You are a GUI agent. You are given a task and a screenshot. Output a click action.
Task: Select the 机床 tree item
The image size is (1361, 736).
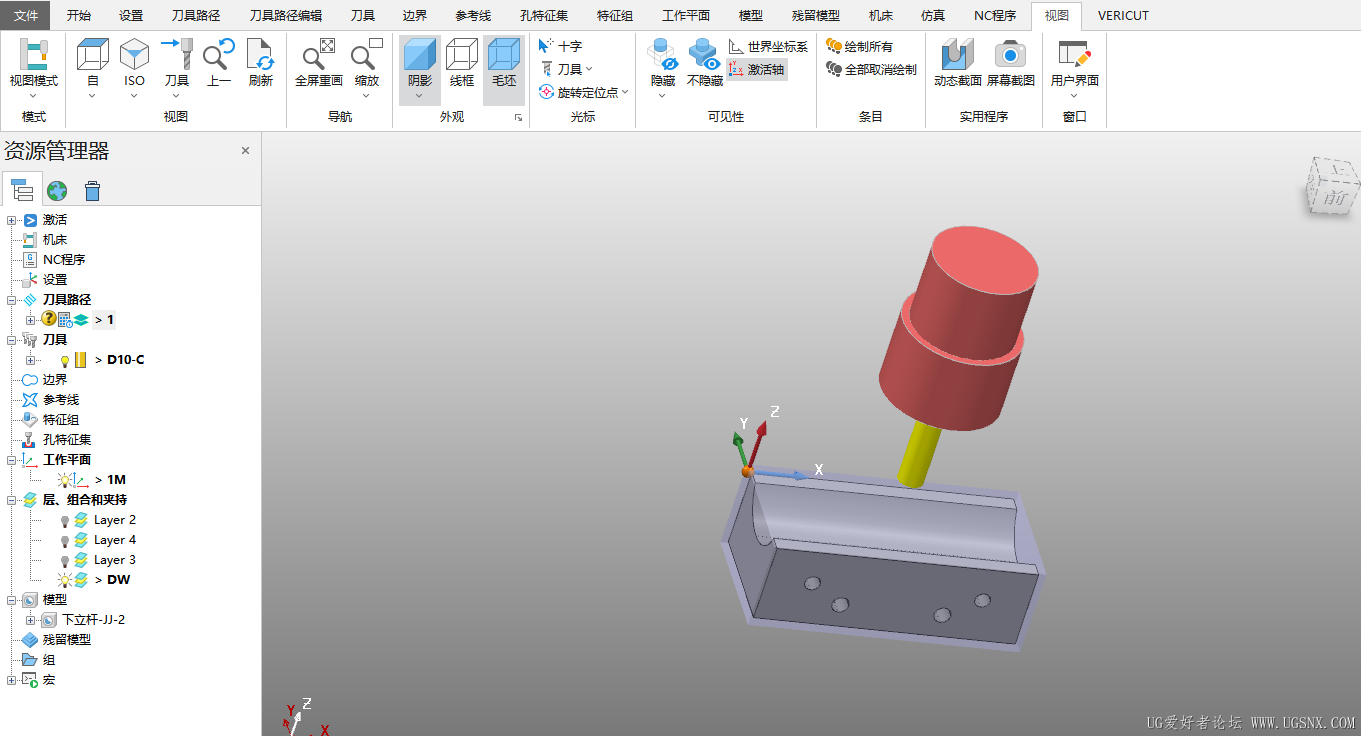click(x=55, y=240)
